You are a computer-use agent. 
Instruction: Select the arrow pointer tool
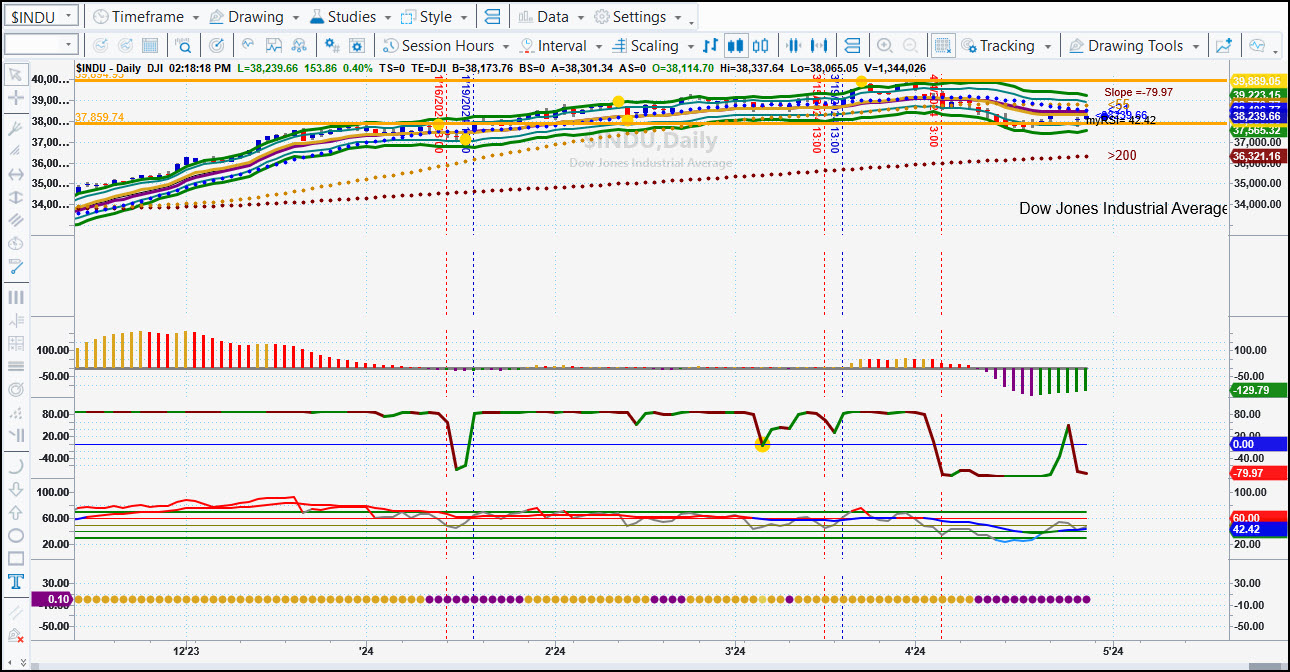coord(16,74)
